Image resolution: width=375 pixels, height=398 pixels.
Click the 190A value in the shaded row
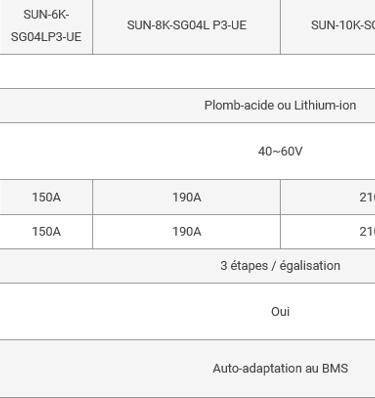coord(187,197)
